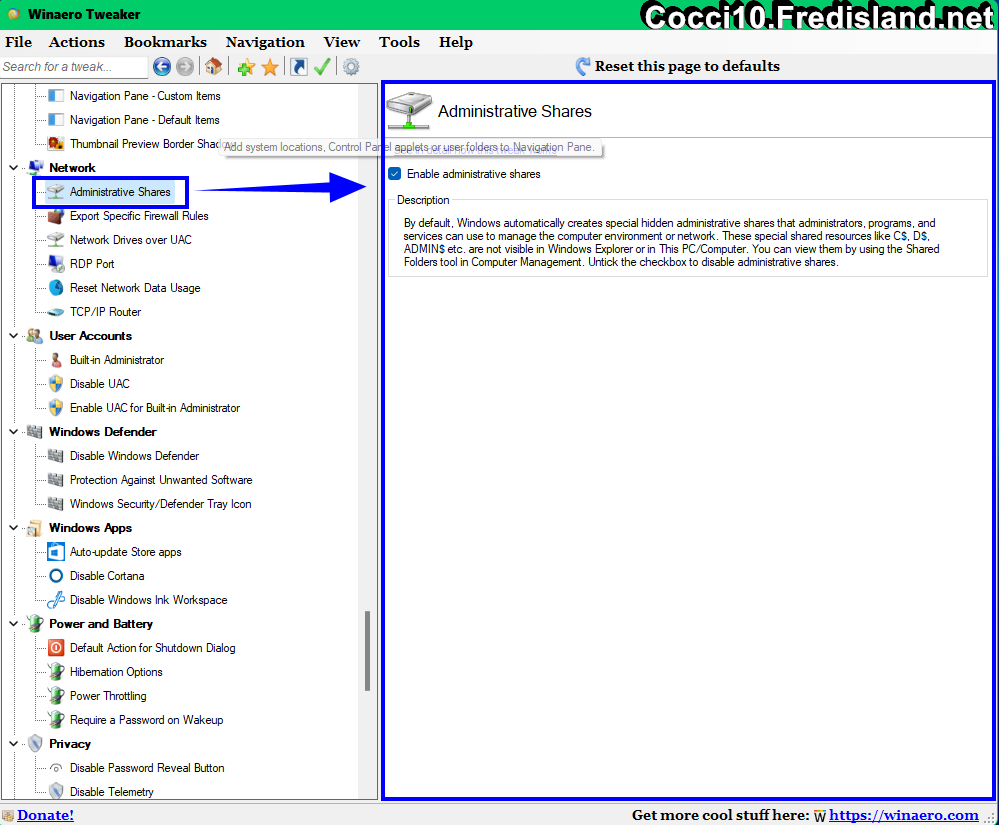This screenshot has height=825, width=999.
Task: Collapse the Windows Apps tree section
Action: click(x=13, y=527)
